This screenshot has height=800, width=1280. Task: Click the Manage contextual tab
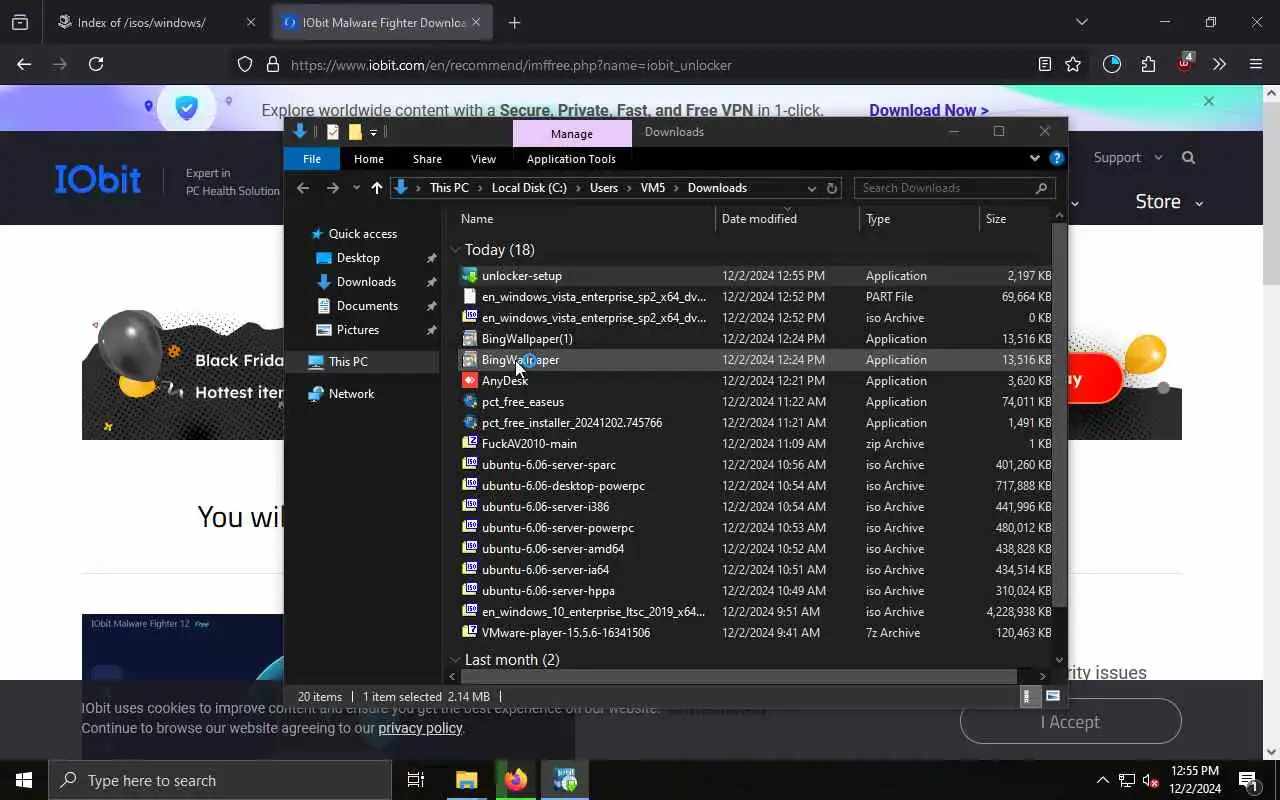[572, 133]
